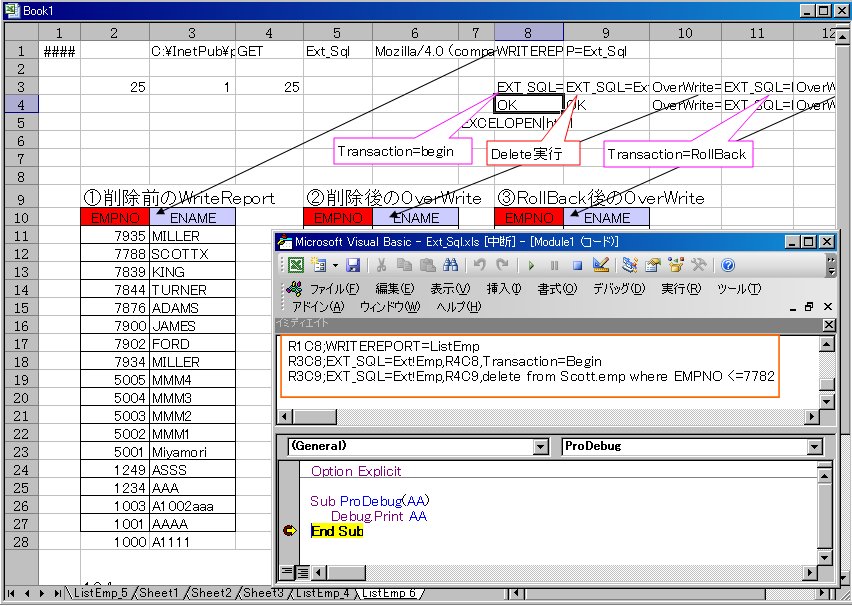
Task: Click the first-sheet tab navigation arrow
Action: (11, 593)
